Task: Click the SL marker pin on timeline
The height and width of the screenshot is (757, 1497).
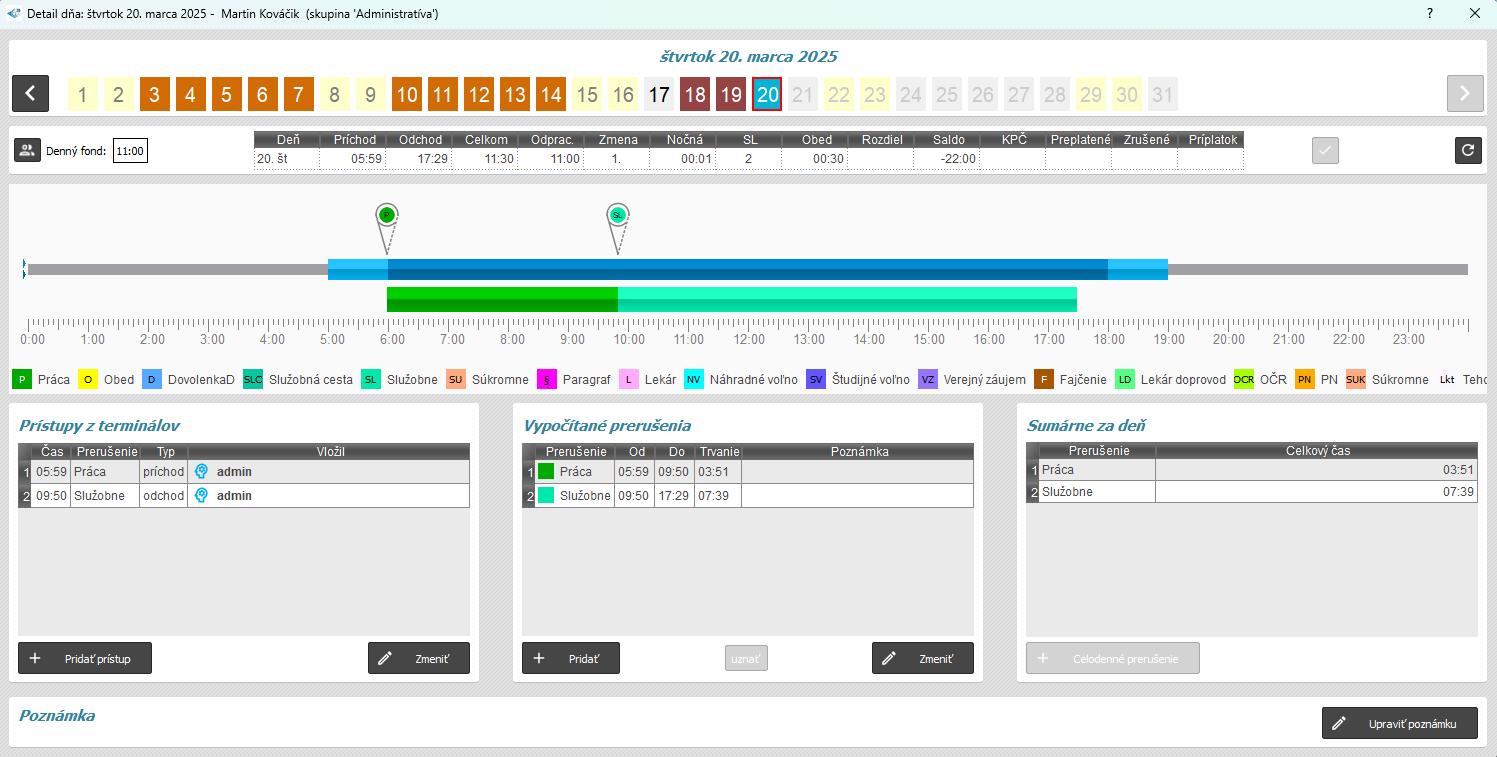Action: point(618,215)
